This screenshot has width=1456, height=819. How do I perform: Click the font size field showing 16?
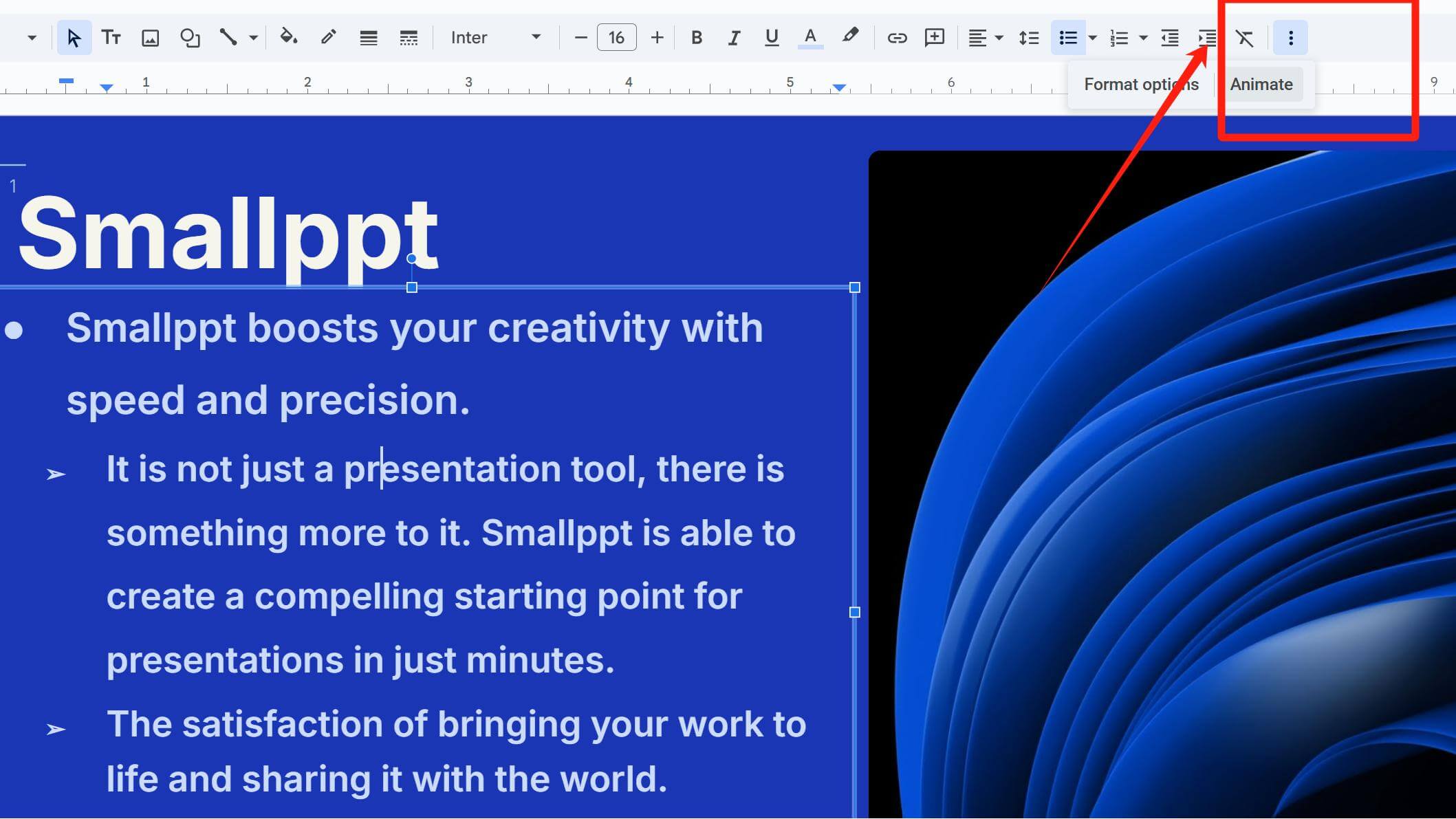[x=616, y=37]
